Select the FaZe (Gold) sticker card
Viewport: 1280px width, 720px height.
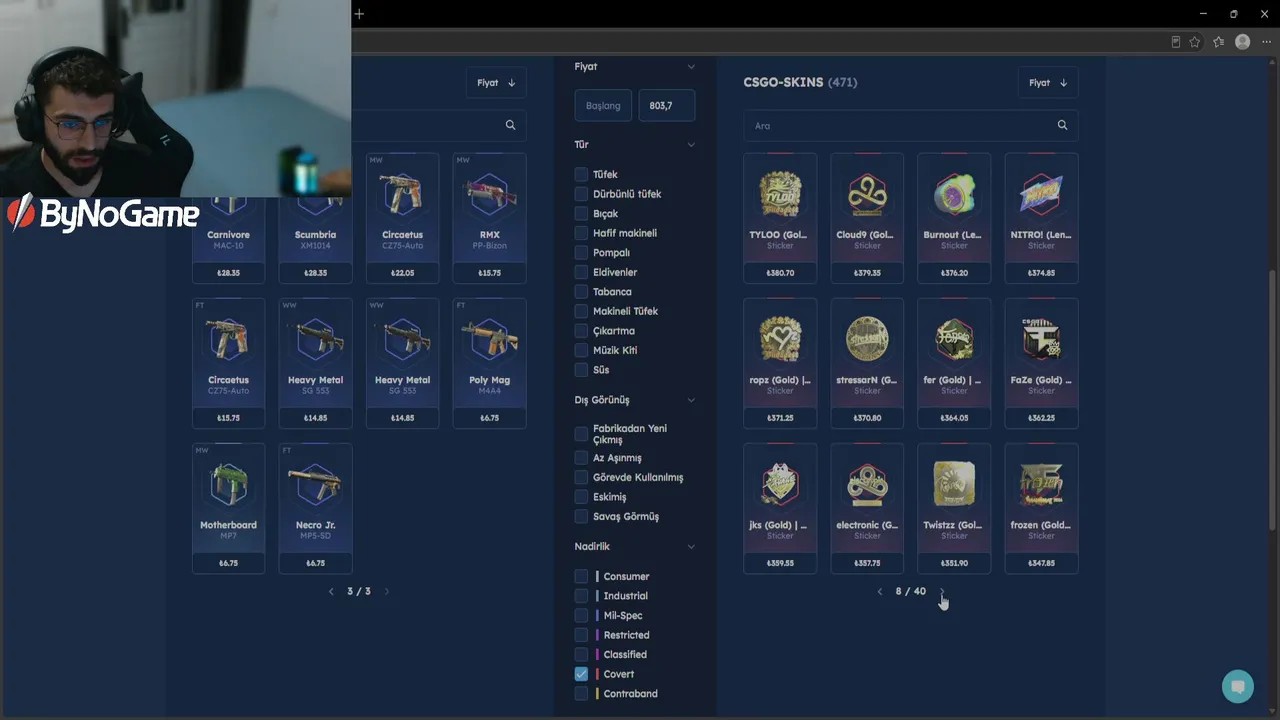pyautogui.click(x=1041, y=363)
